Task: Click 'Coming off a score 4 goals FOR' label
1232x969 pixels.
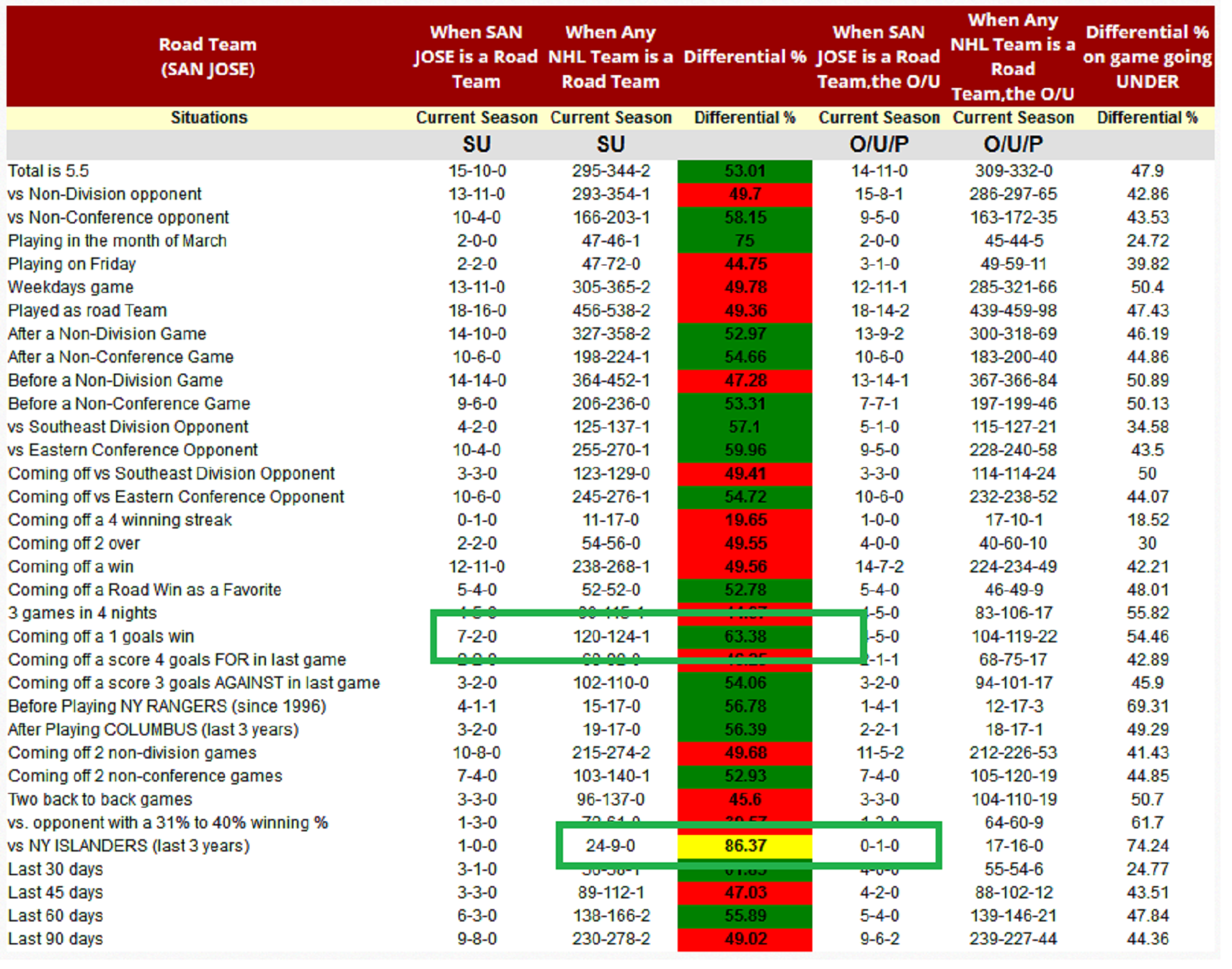Action: click(x=177, y=660)
